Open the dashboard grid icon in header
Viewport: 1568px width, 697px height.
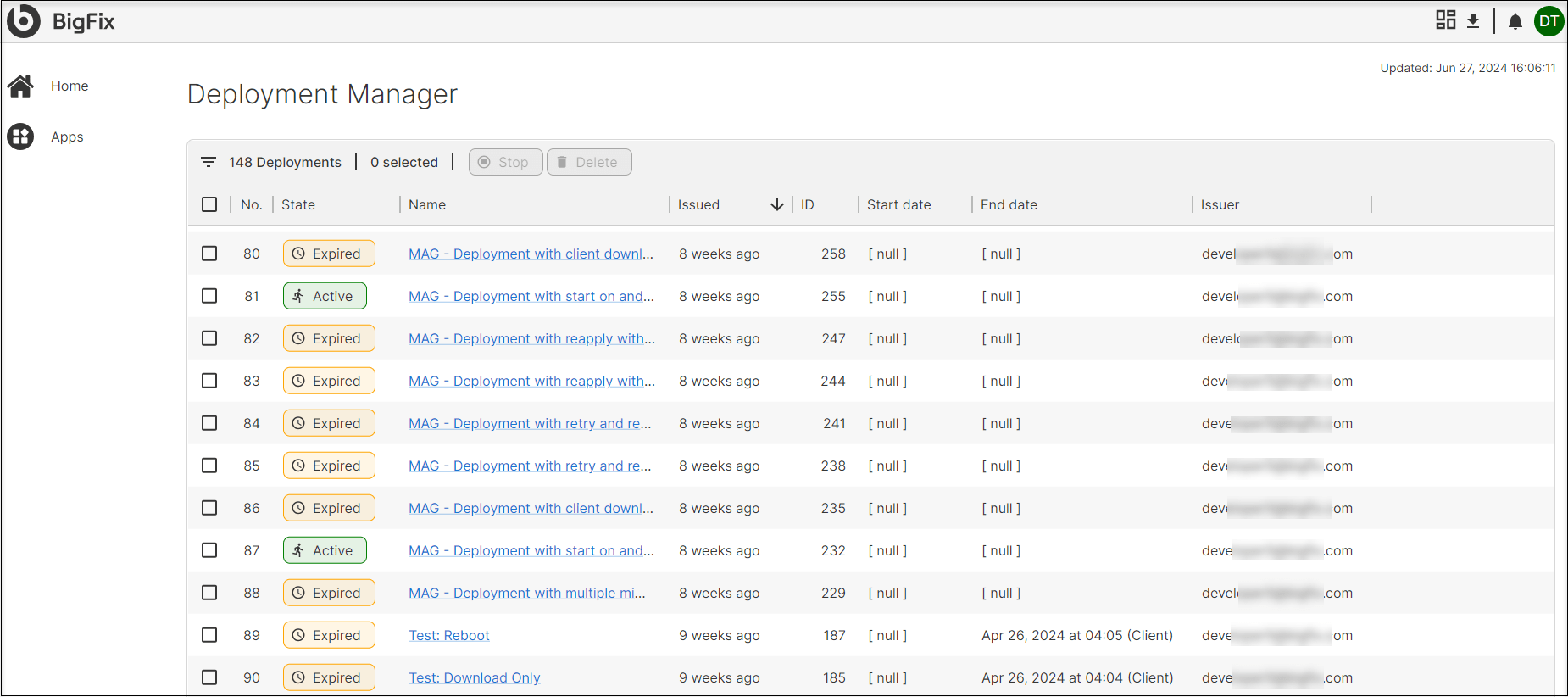[x=1446, y=20]
